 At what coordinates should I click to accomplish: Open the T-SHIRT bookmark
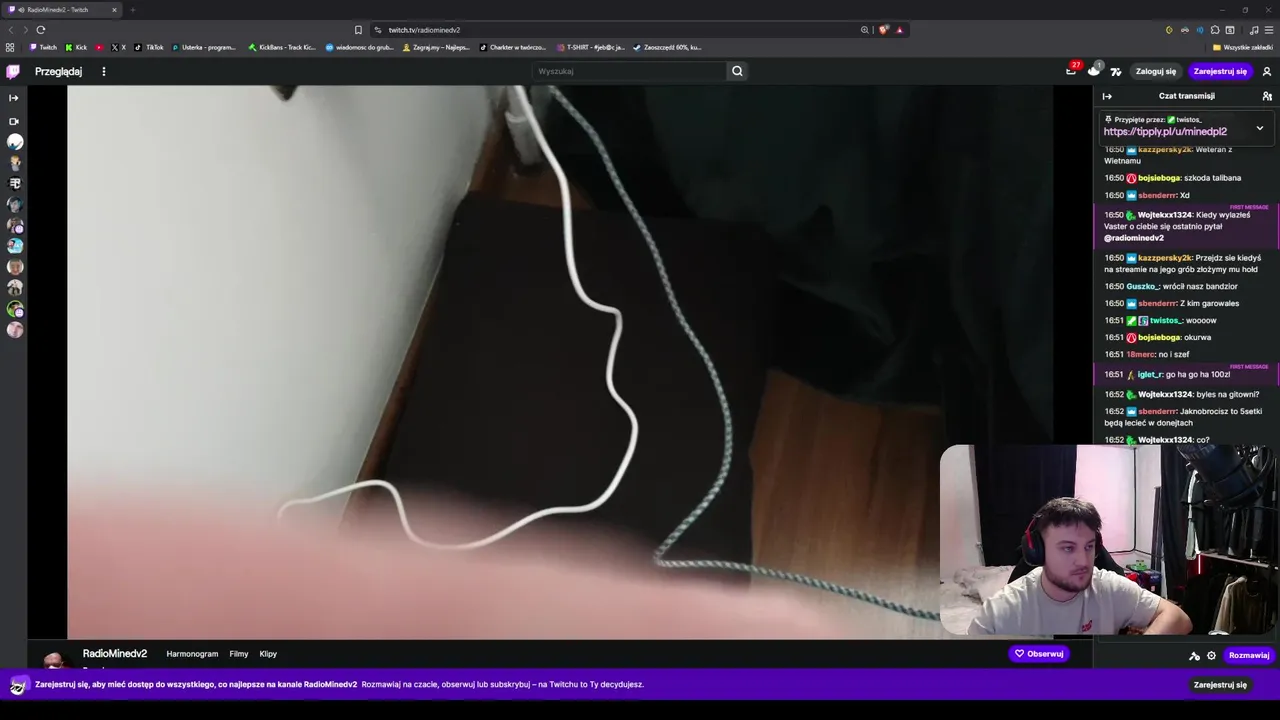click(x=590, y=47)
